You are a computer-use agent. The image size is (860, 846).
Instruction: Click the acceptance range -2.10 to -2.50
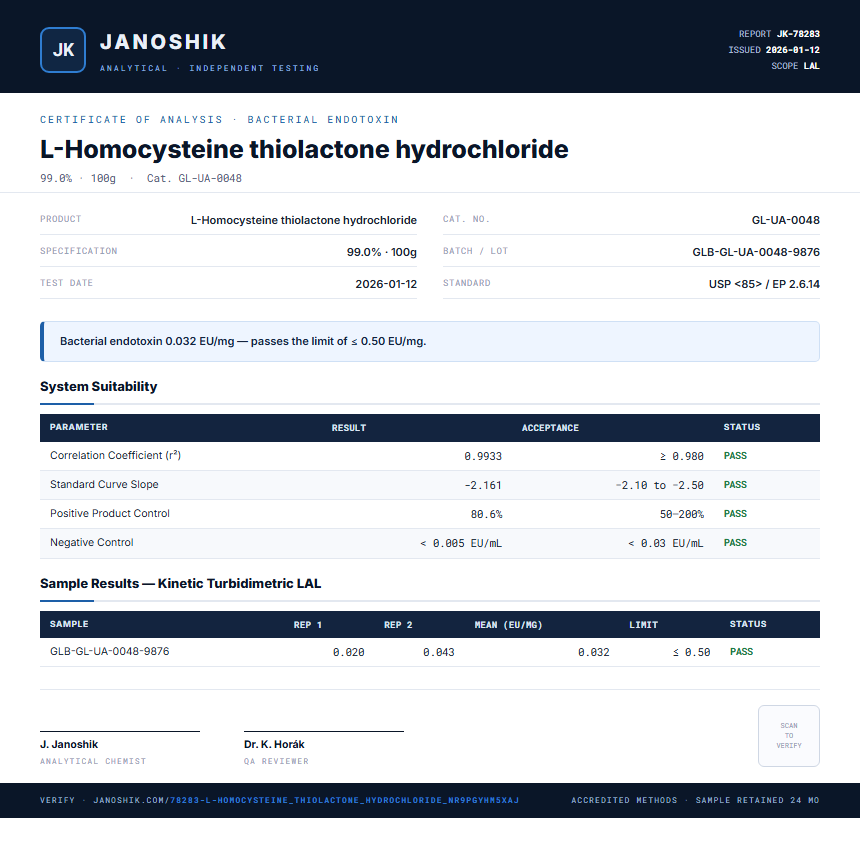[x=659, y=486]
